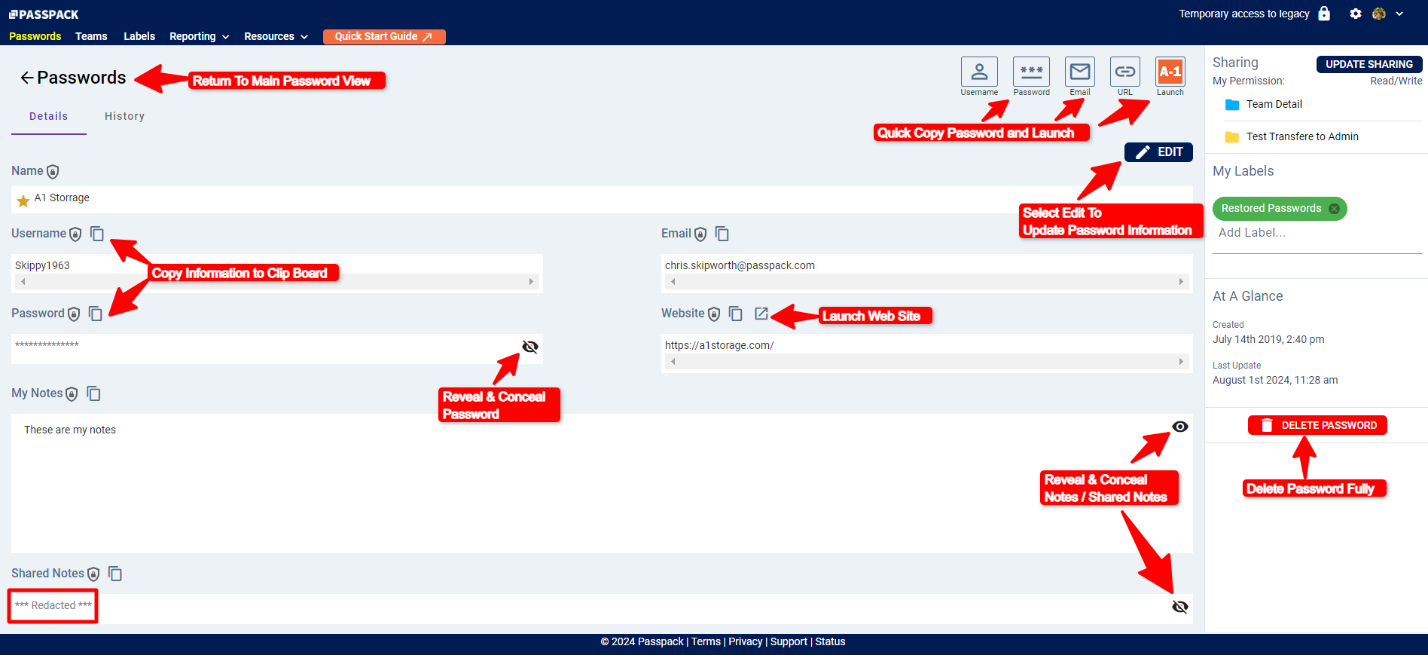Copy My Notes to clipboard
Image resolution: width=1428 pixels, height=655 pixels.
pos(94,394)
